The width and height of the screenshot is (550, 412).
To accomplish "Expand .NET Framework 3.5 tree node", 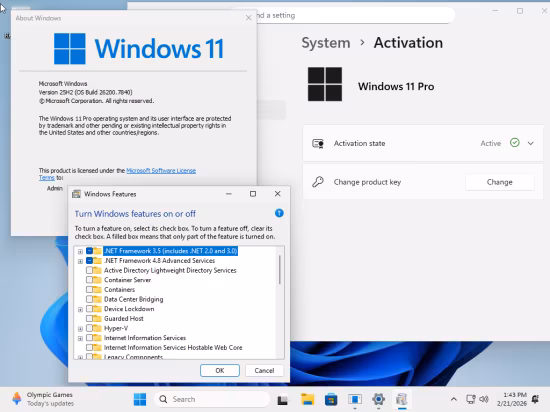I will coord(80,251).
